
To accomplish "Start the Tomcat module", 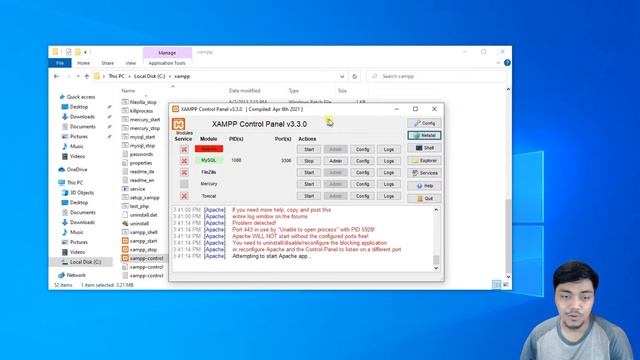I will pos(309,196).
